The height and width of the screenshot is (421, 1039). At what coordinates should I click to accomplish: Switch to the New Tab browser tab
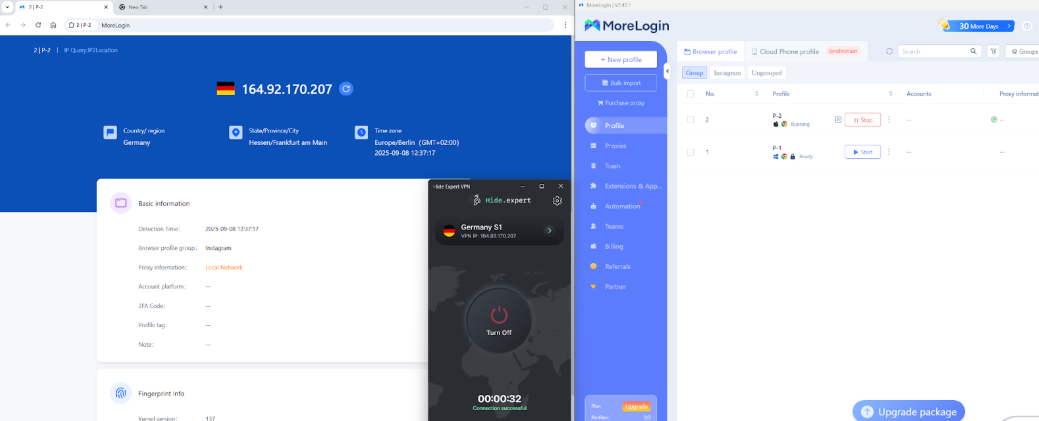[162, 7]
